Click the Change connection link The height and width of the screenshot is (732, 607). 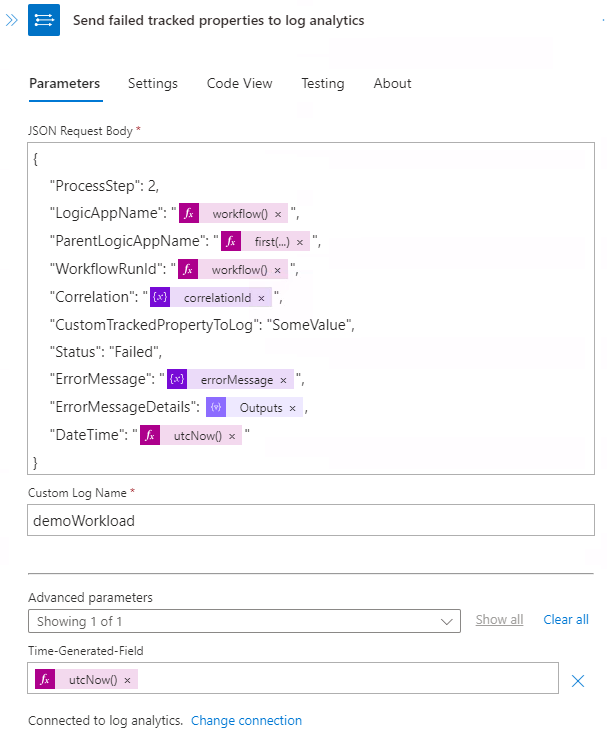pos(246,721)
